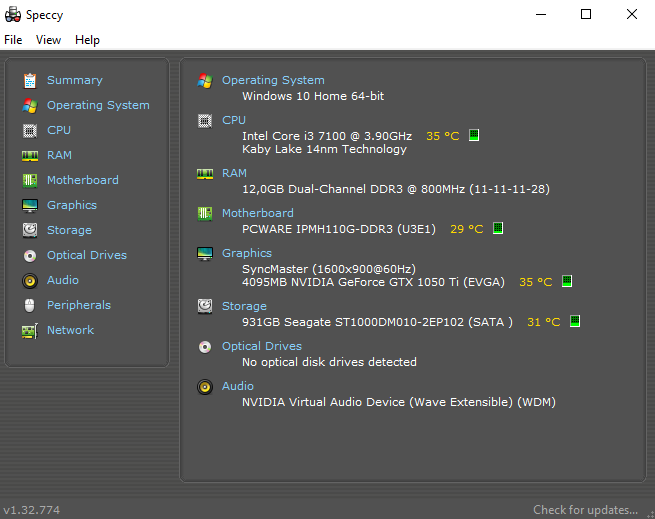655x519 pixels.
Task: Open the View menu
Action: coord(48,40)
